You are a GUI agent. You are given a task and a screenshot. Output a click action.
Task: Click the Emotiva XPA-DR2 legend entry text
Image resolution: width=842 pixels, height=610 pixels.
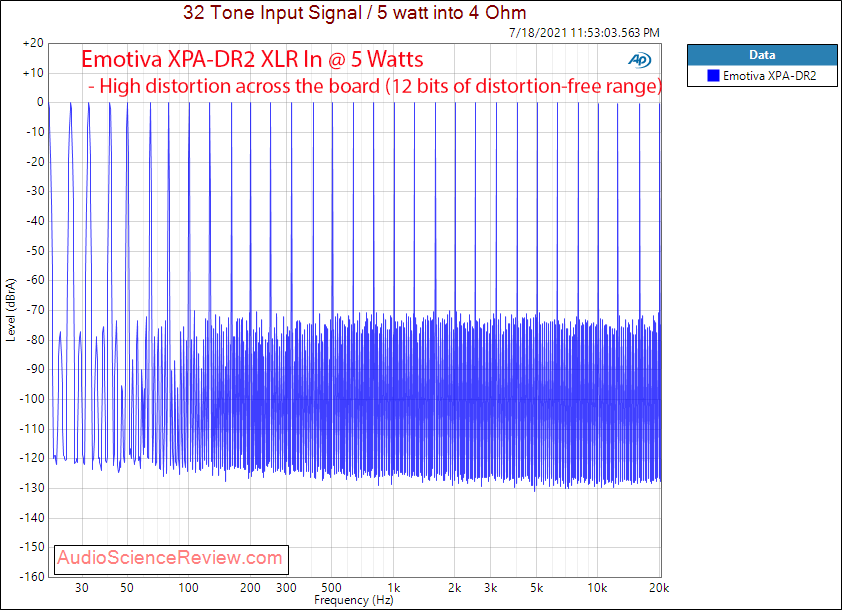click(770, 76)
